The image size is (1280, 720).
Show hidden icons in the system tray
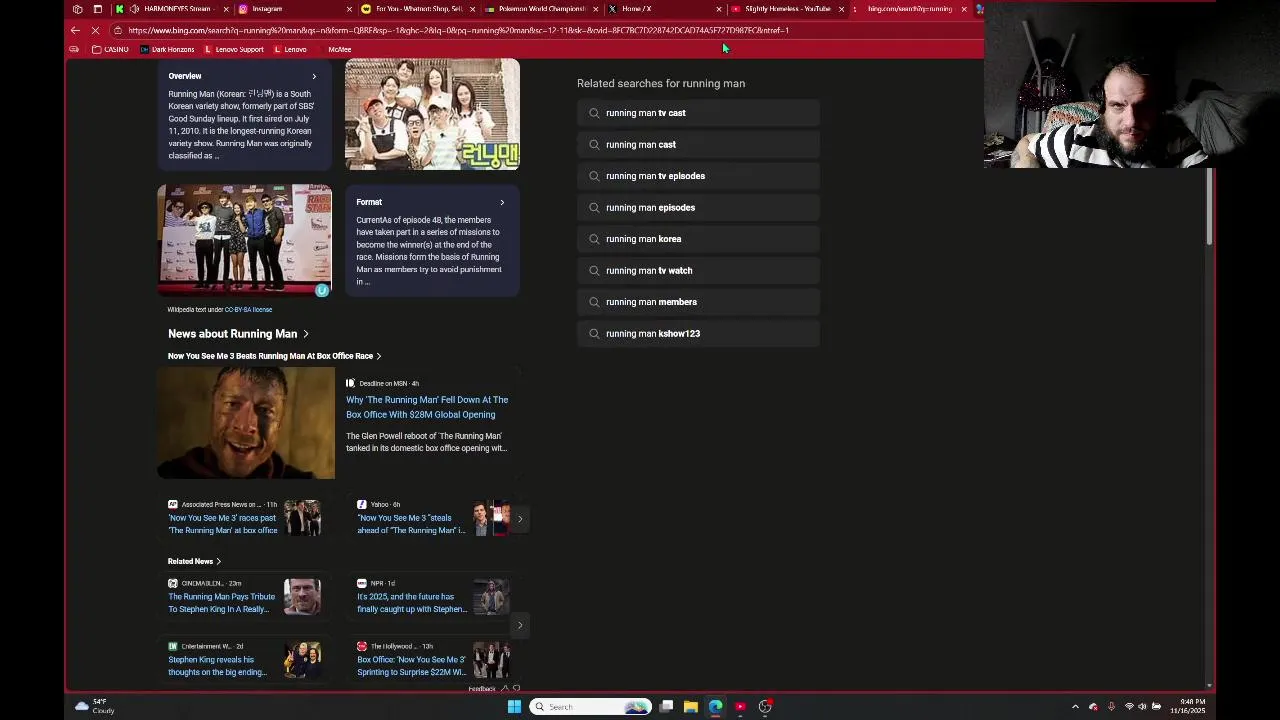(x=1076, y=707)
